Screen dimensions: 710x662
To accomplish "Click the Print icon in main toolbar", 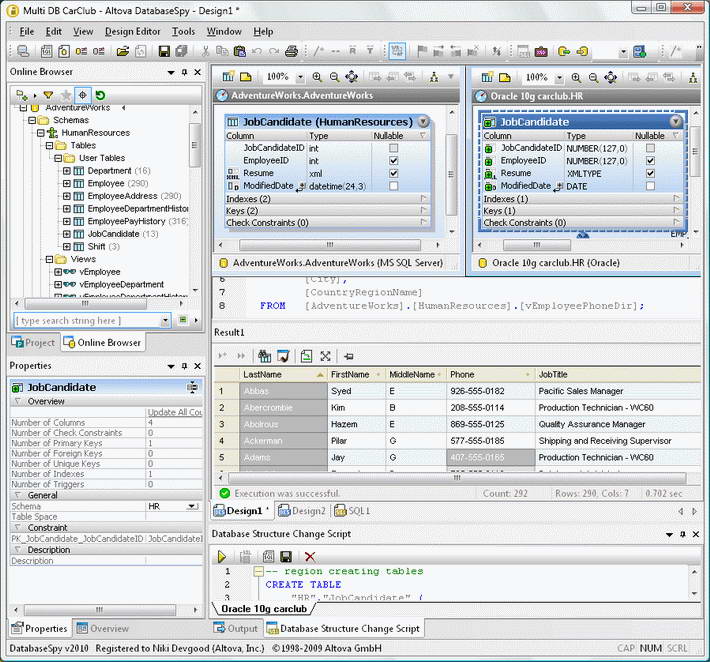I will tap(291, 51).
